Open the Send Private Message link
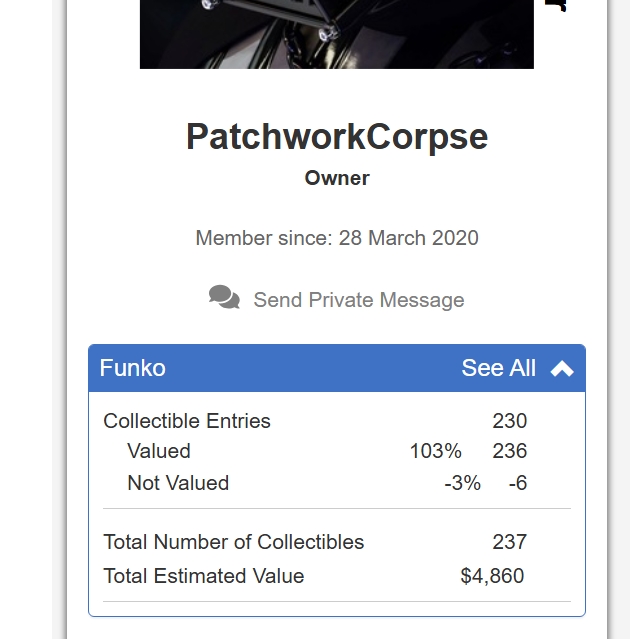This screenshot has width=630, height=639. pyautogui.click(x=359, y=300)
